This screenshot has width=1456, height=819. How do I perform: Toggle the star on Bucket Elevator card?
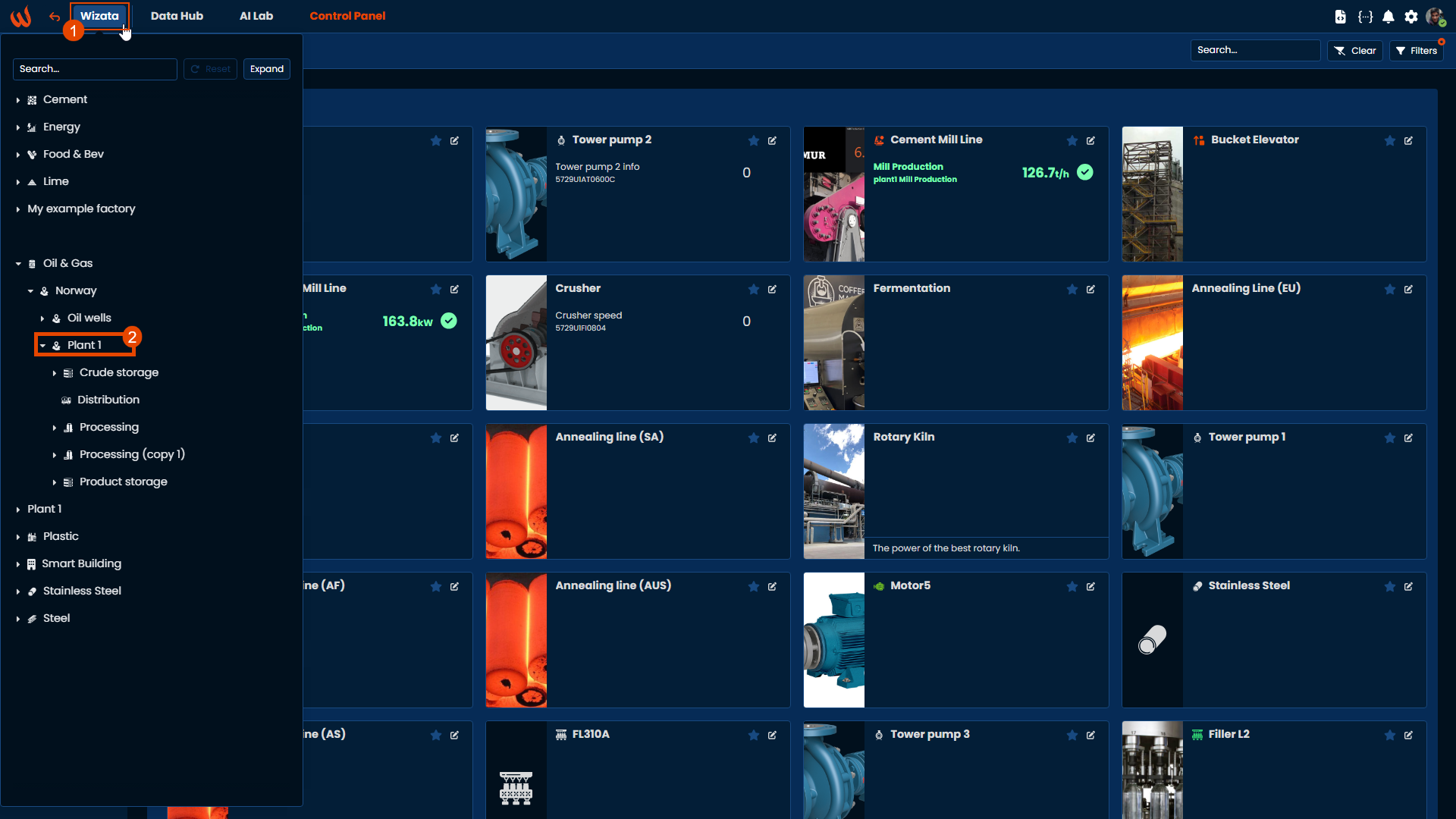tap(1389, 141)
